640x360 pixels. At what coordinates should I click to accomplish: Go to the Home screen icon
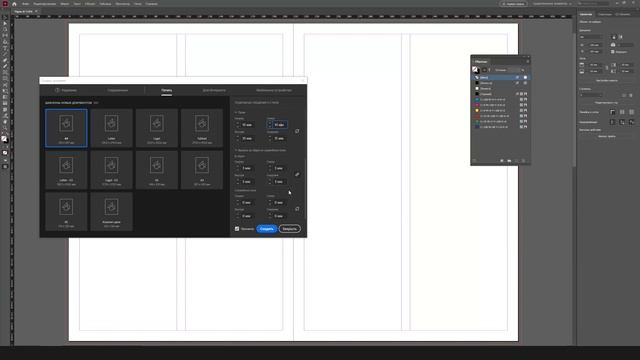pos(14,4)
